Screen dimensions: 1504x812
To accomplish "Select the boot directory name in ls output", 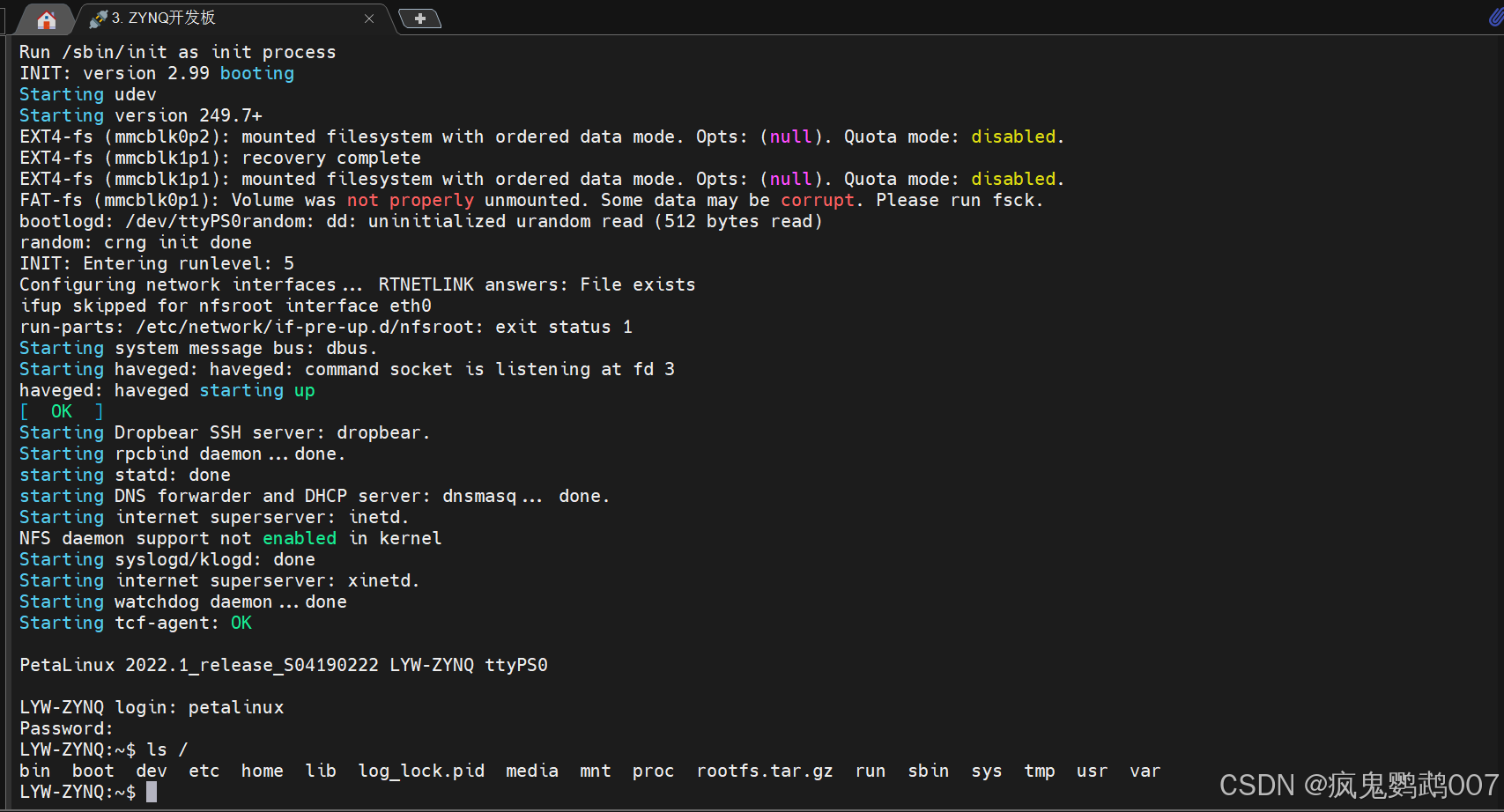I will (x=92, y=771).
